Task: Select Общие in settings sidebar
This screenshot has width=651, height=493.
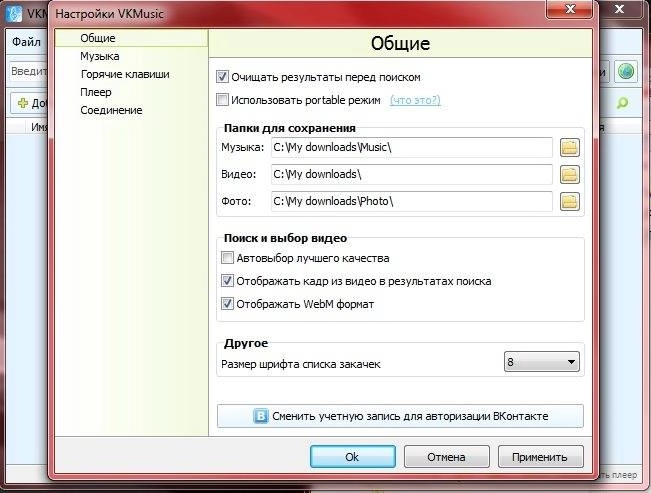Action: (131, 38)
